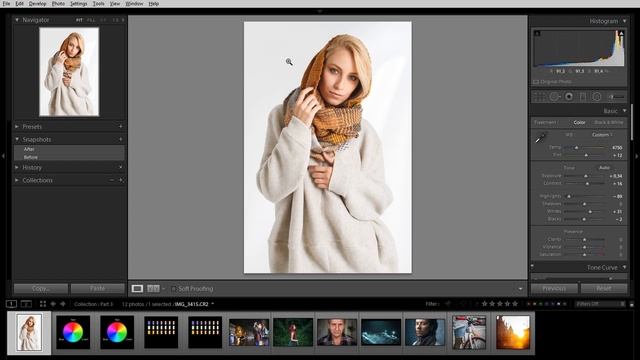The height and width of the screenshot is (360, 640).
Task: Select the Red Eye Correction tool
Action: point(569,97)
